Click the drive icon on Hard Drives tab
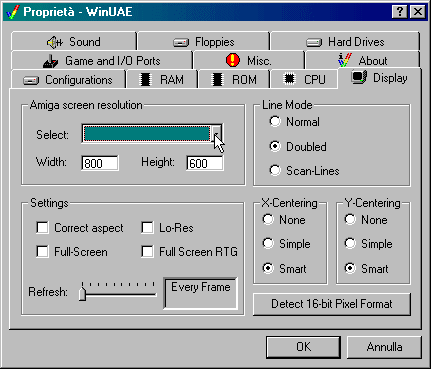This screenshot has width=431, height=369. point(314,42)
